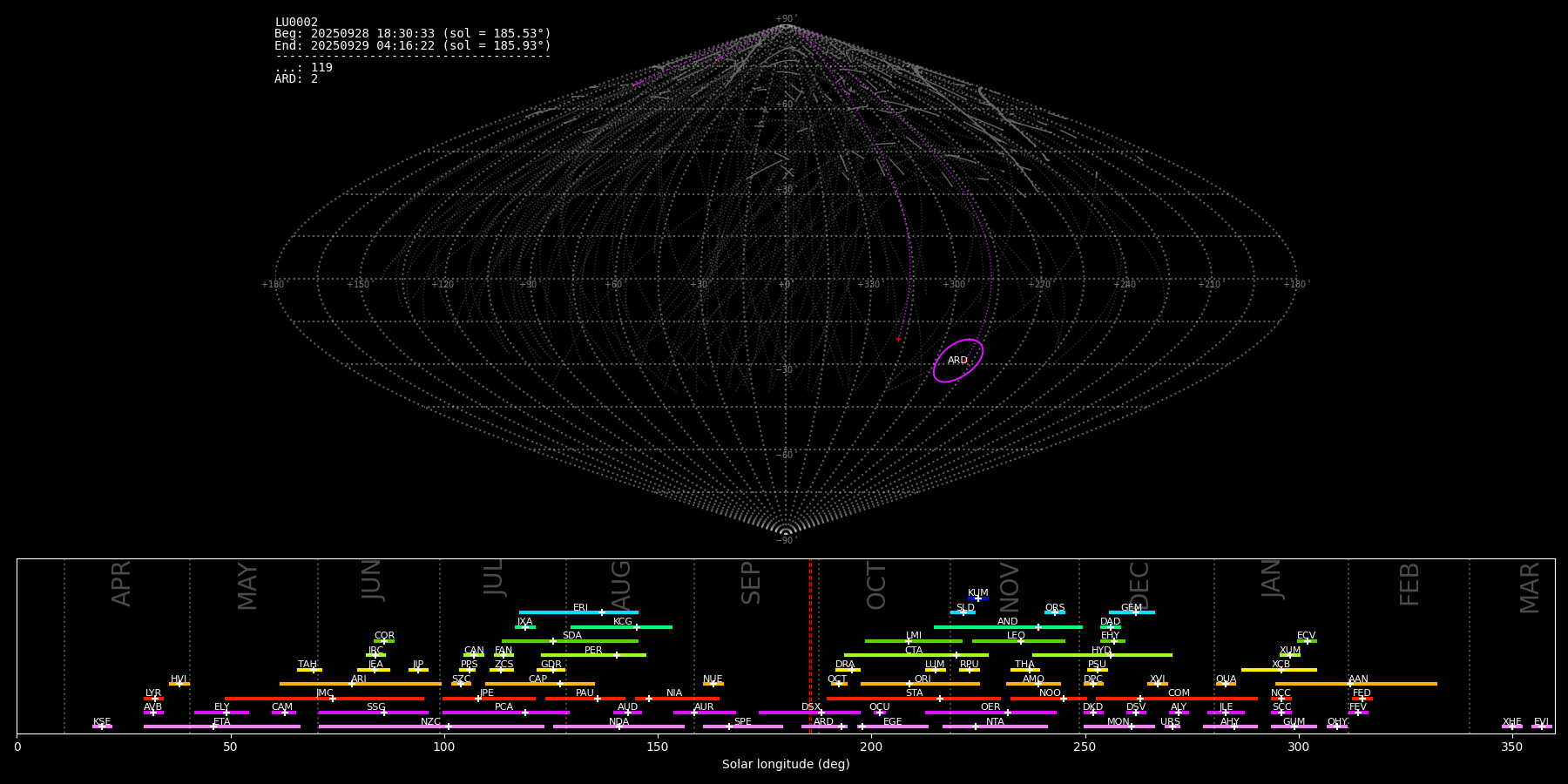This screenshot has height=784, width=1568.
Task: Click the +90° label at map top
Action: (x=786, y=19)
